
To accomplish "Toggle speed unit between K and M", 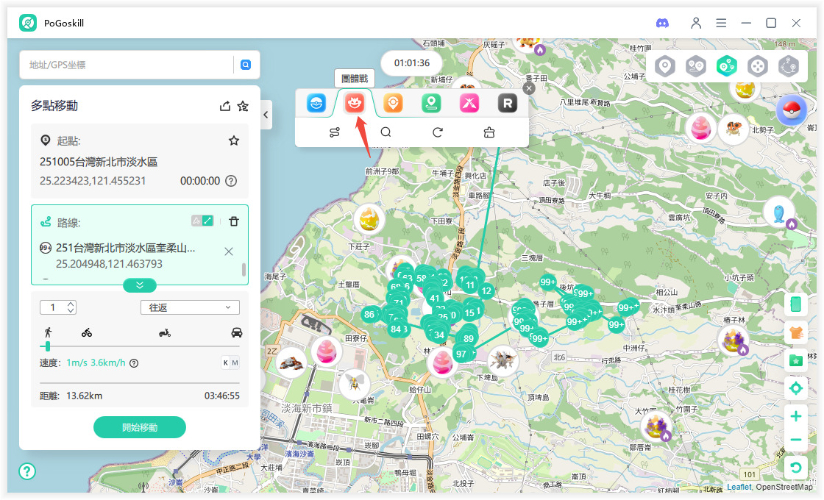I will [230, 363].
